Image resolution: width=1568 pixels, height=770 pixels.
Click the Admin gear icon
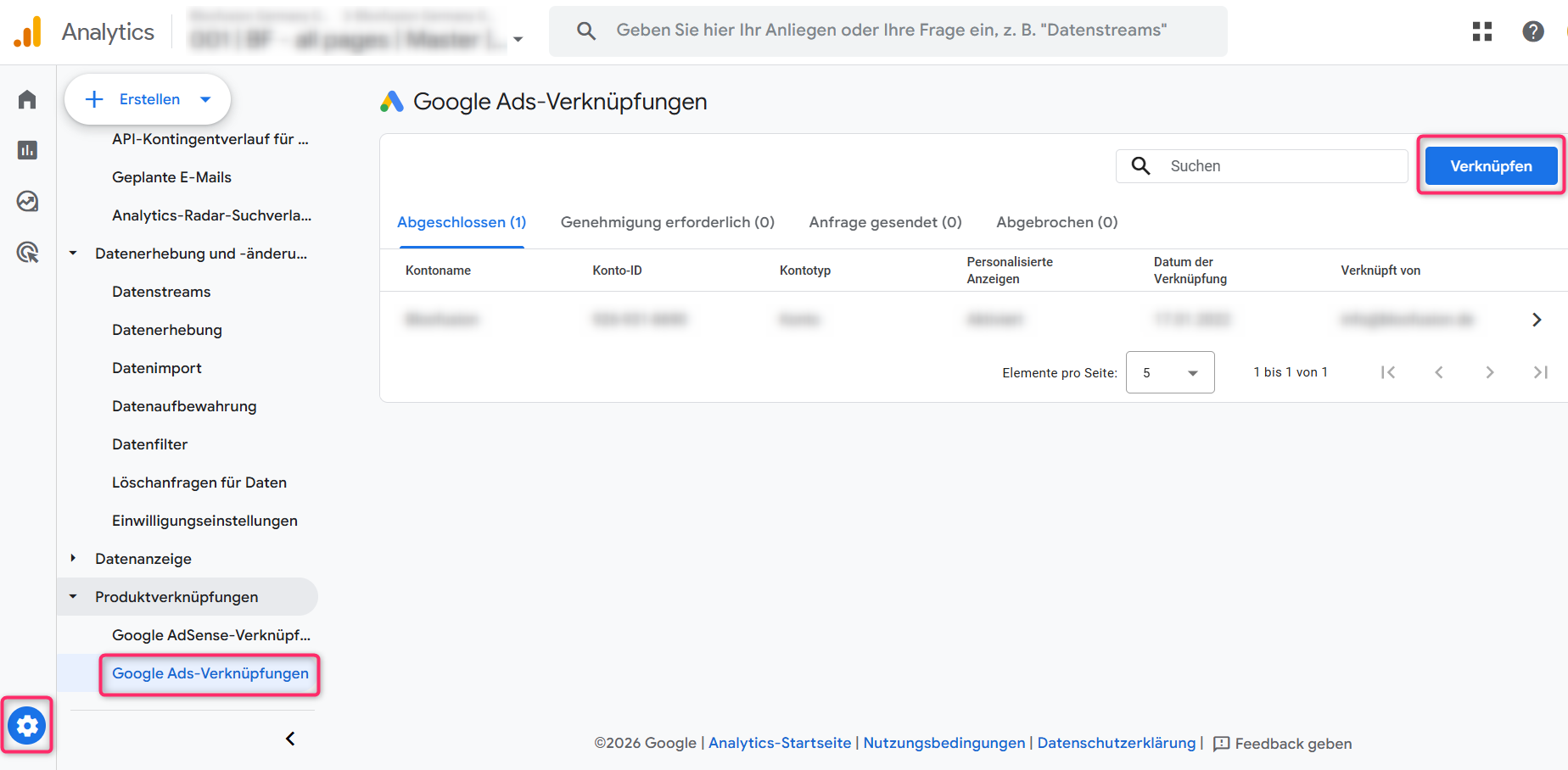point(27,726)
